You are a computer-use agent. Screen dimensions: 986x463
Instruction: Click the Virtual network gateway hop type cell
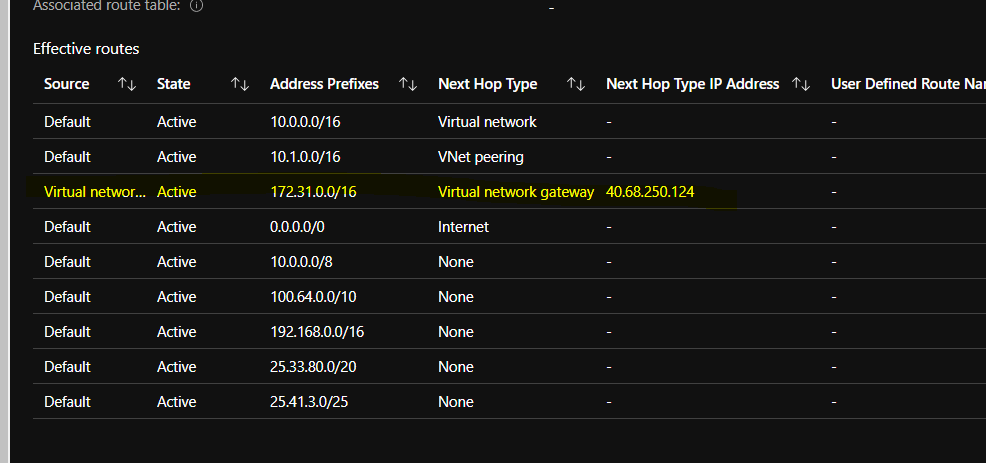[516, 192]
